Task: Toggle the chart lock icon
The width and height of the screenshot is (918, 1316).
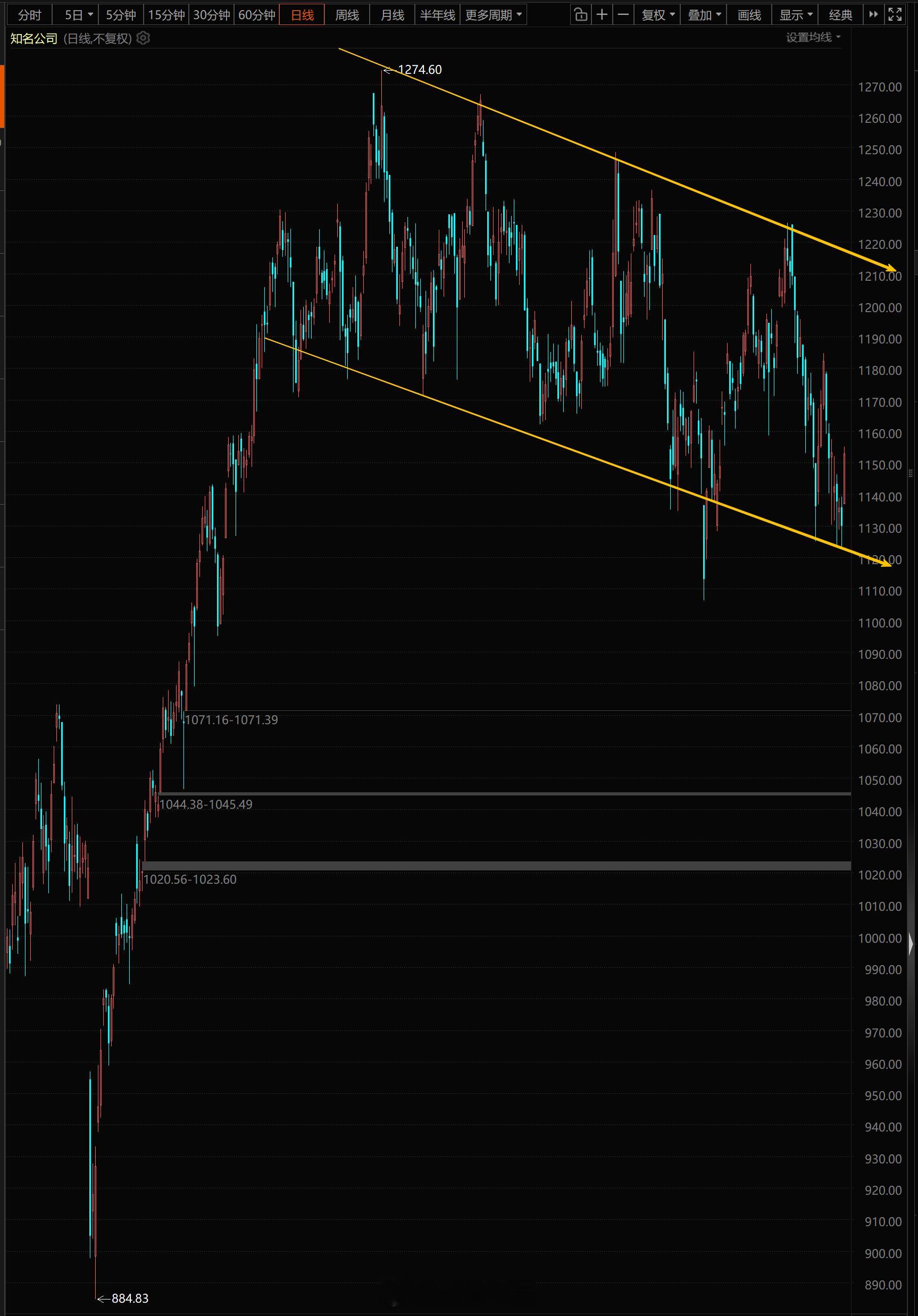Action: pyautogui.click(x=581, y=15)
